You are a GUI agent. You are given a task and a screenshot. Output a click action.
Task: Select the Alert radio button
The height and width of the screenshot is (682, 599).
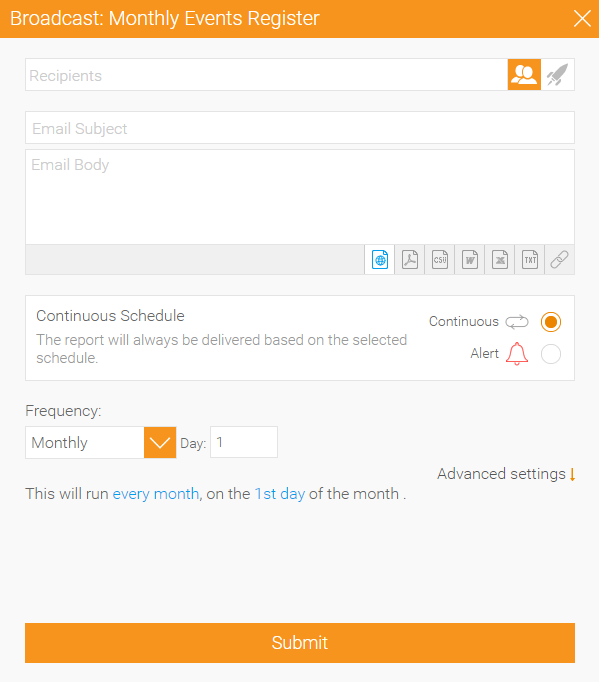[551, 354]
